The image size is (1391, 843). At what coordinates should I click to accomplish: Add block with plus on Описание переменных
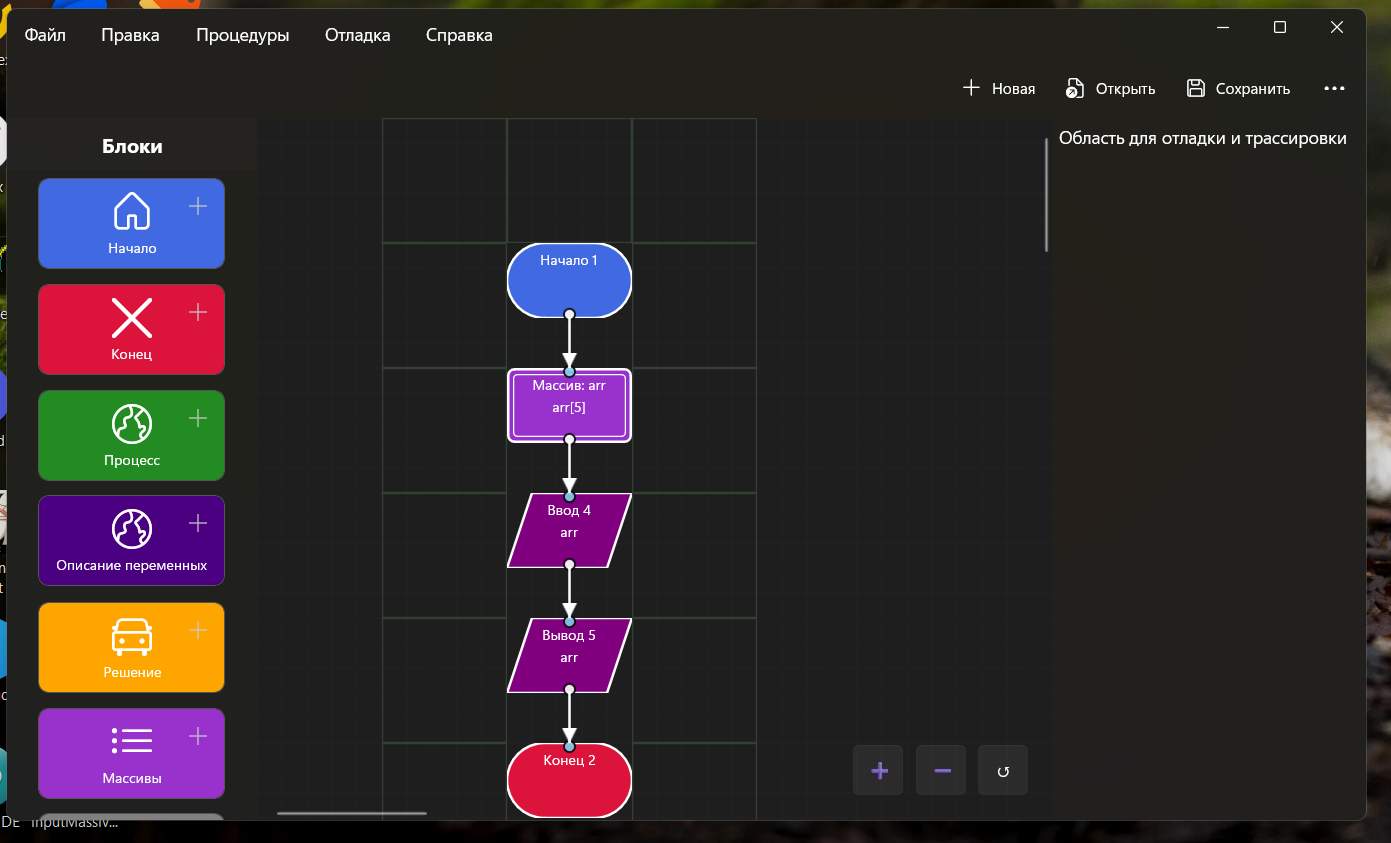pos(198,523)
